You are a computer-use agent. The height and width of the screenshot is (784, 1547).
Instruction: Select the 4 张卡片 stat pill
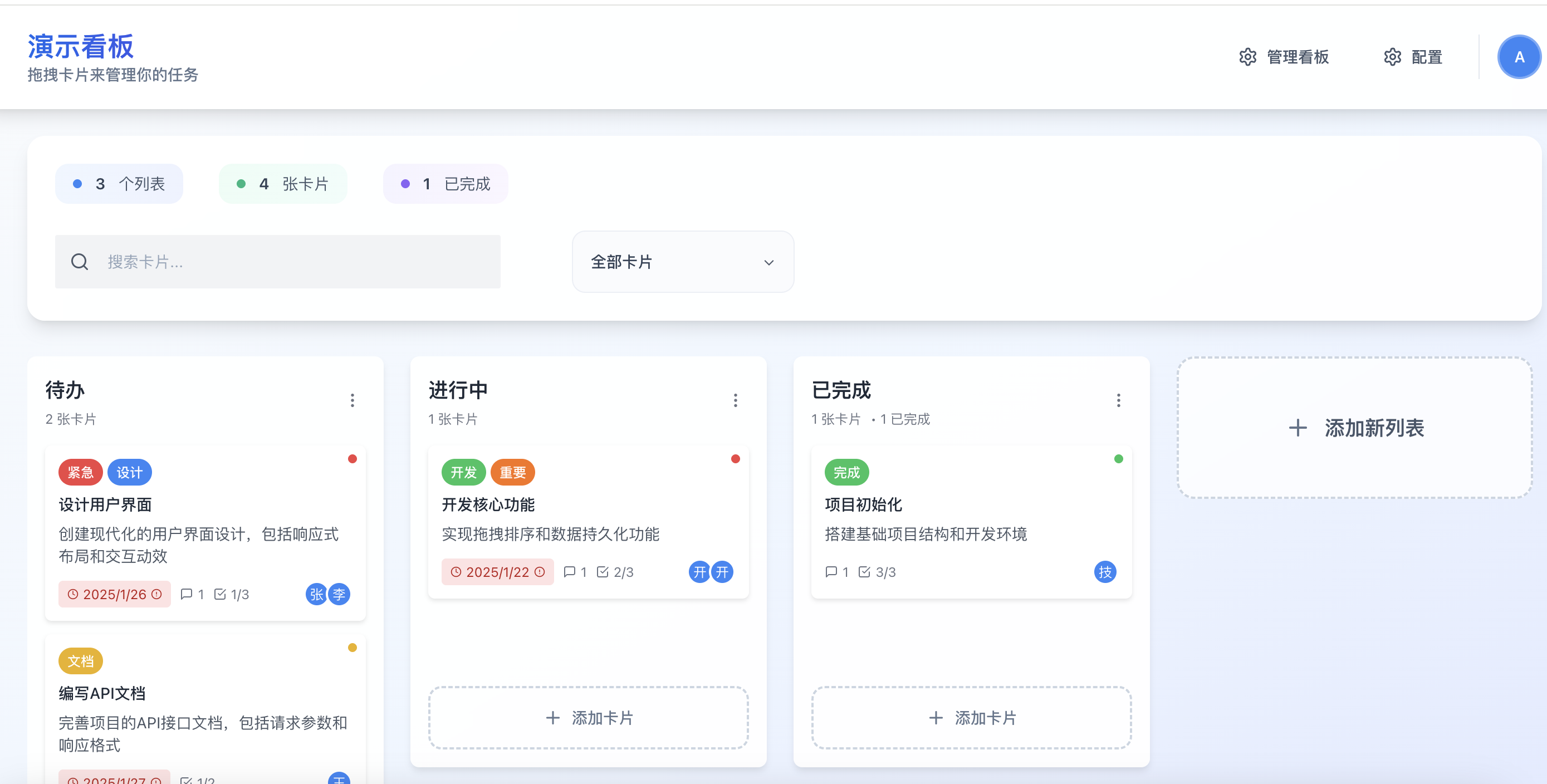click(x=283, y=184)
